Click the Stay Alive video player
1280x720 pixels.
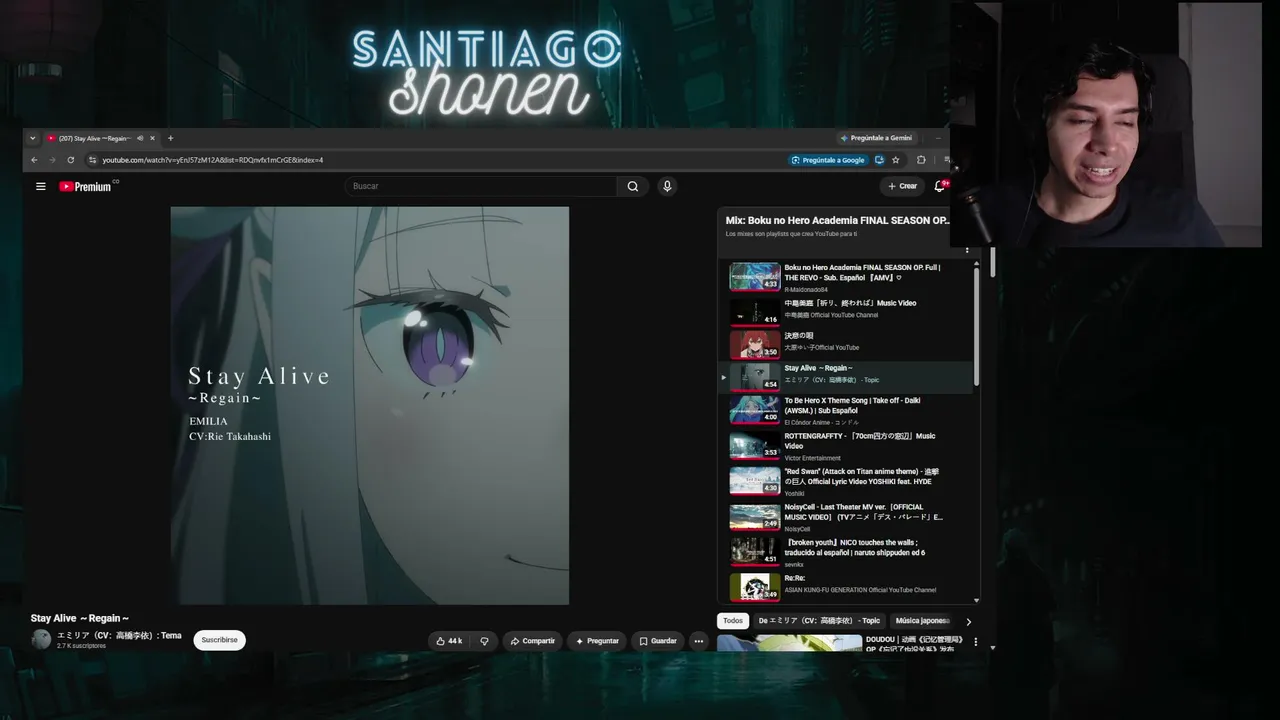tap(370, 405)
